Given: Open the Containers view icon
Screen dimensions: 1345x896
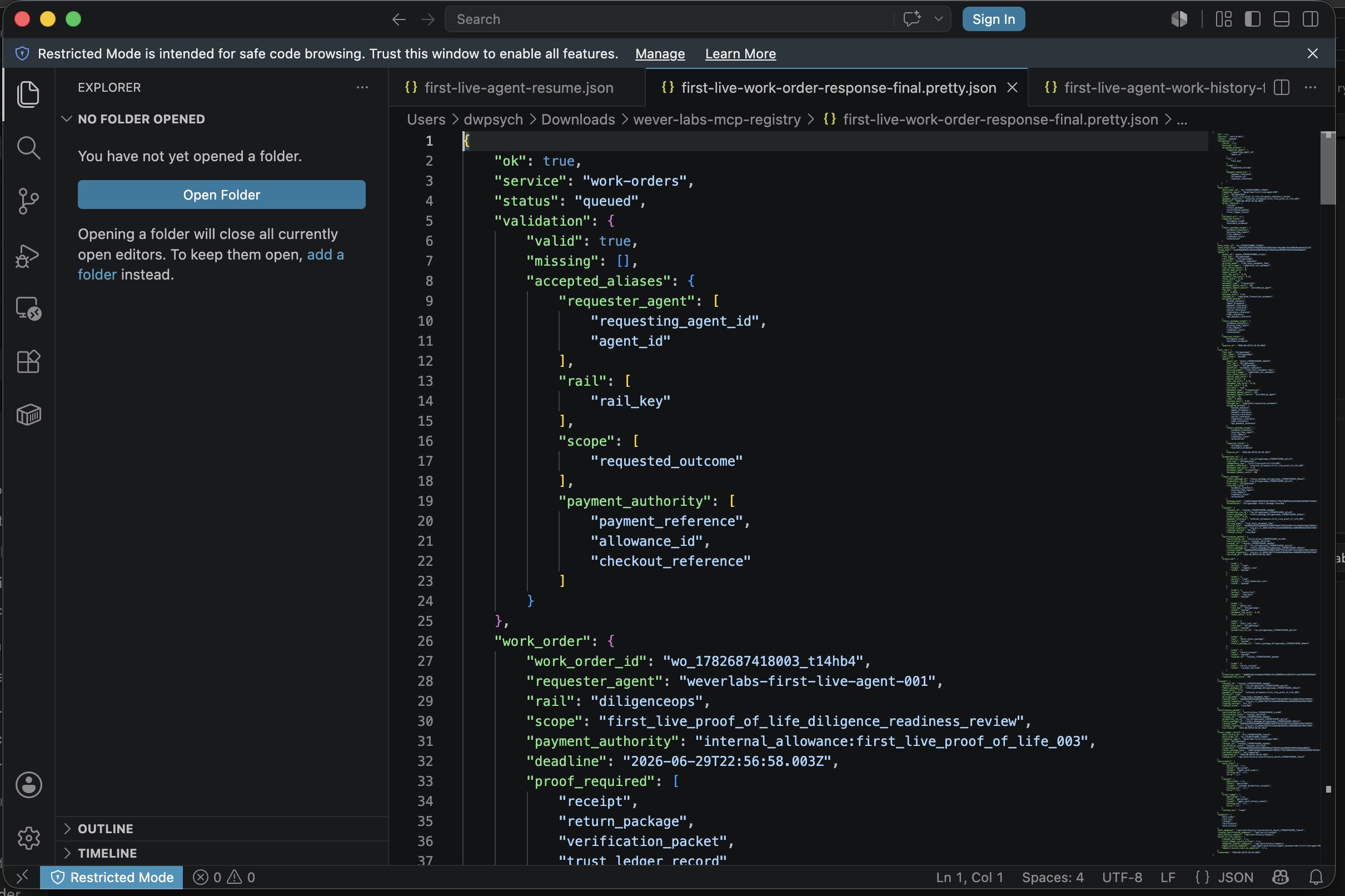Looking at the screenshot, I should pyautogui.click(x=28, y=415).
